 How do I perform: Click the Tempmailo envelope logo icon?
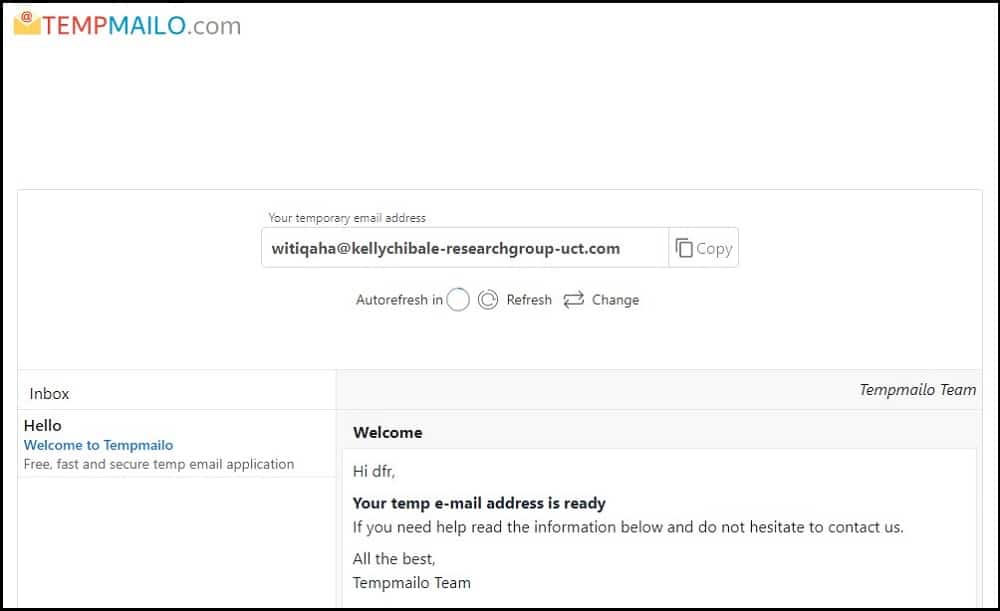click(27, 23)
